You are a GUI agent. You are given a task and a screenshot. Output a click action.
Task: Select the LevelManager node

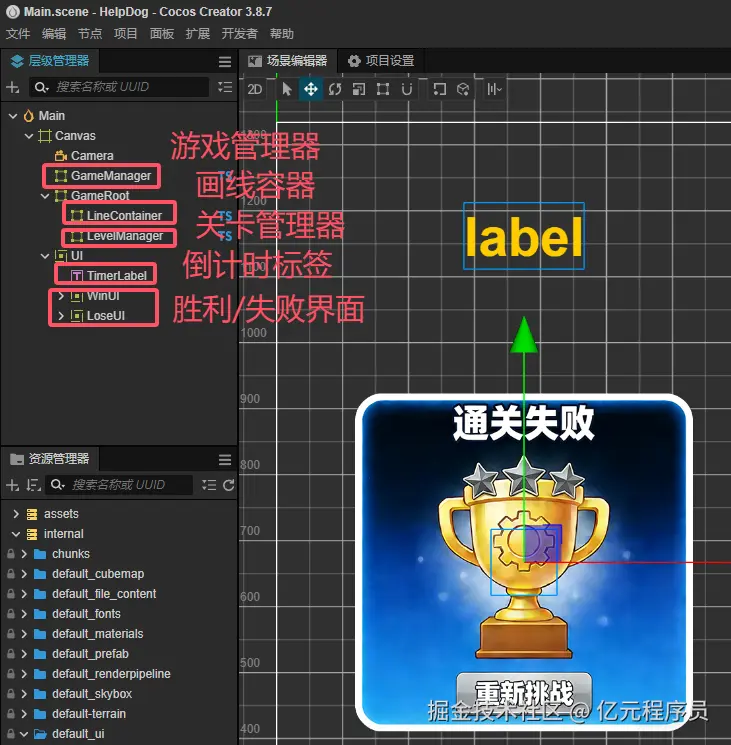124,236
